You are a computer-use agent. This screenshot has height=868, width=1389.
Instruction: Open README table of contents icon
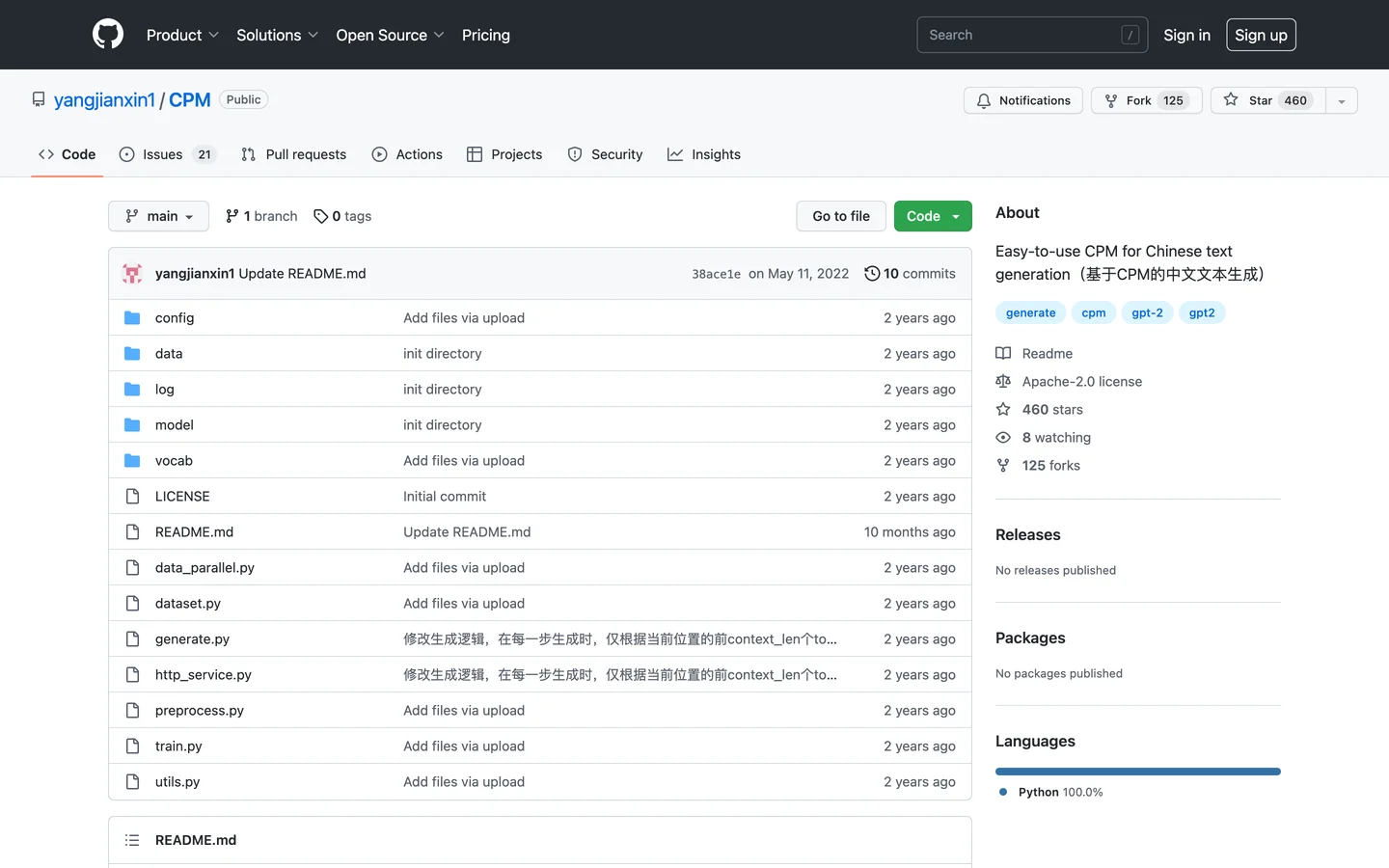[132, 840]
